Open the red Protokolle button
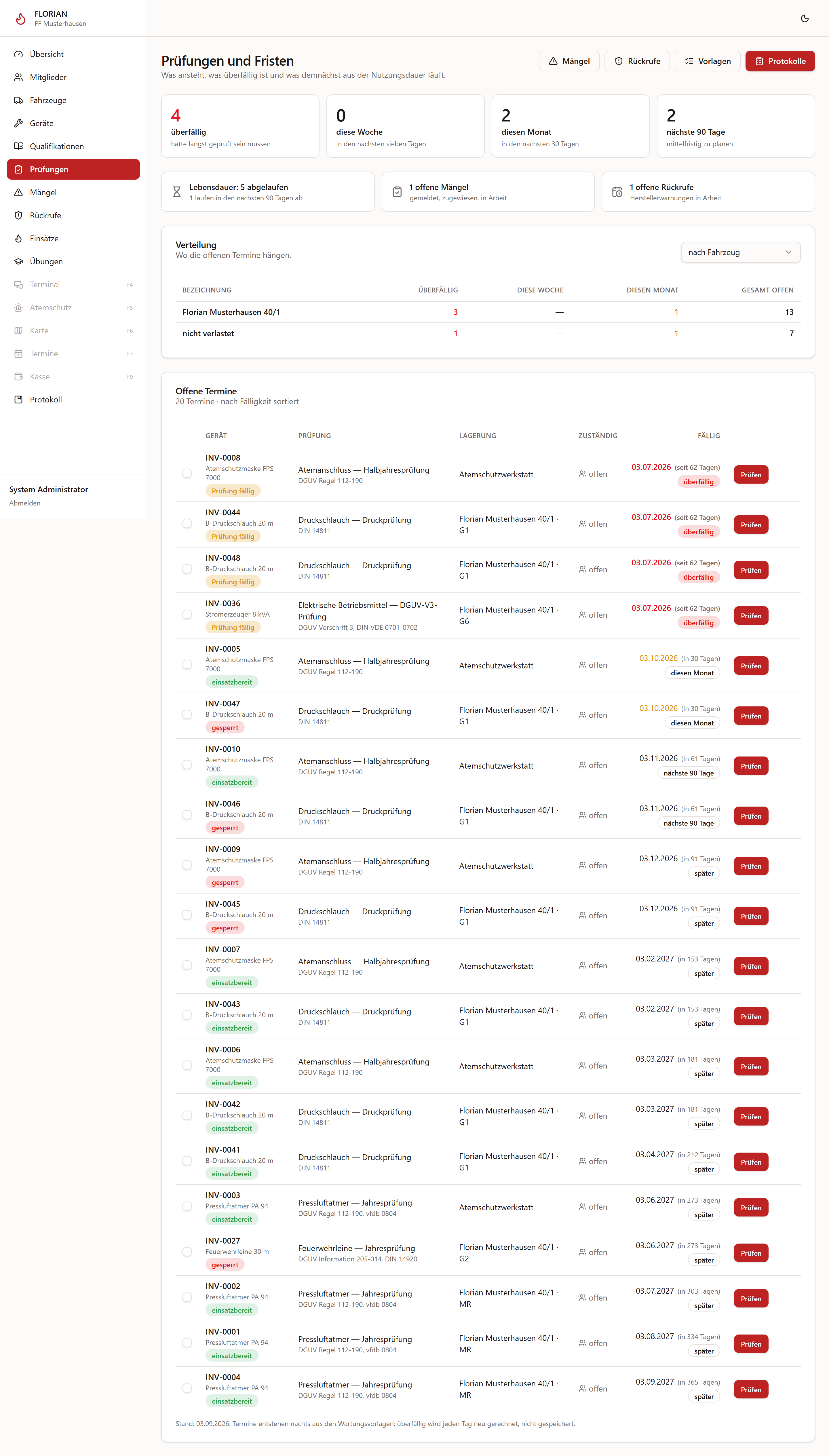 [779, 61]
